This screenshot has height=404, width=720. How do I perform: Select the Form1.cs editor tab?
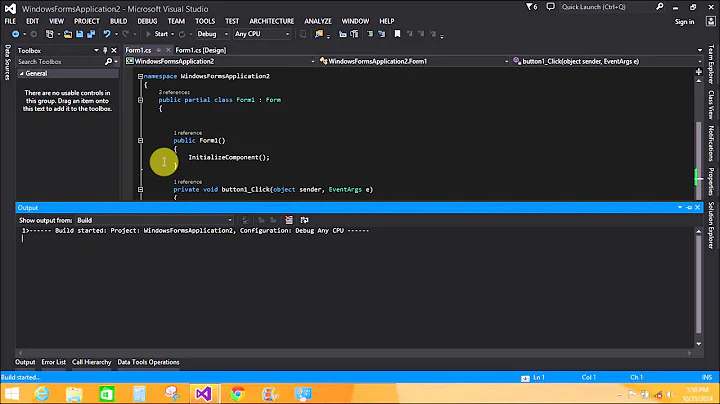[138, 50]
